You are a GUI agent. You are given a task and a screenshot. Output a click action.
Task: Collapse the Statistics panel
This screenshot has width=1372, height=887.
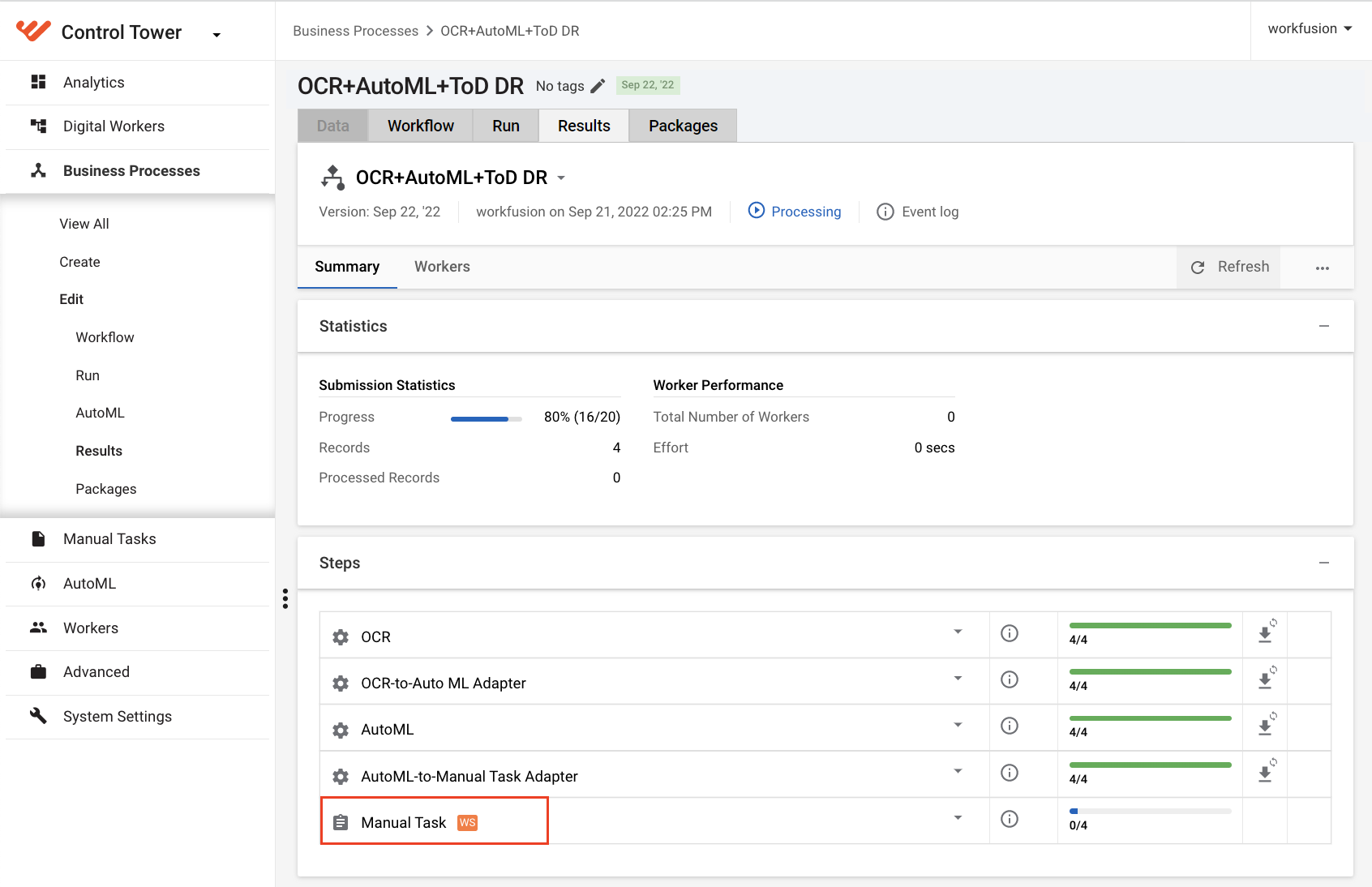click(x=1324, y=326)
